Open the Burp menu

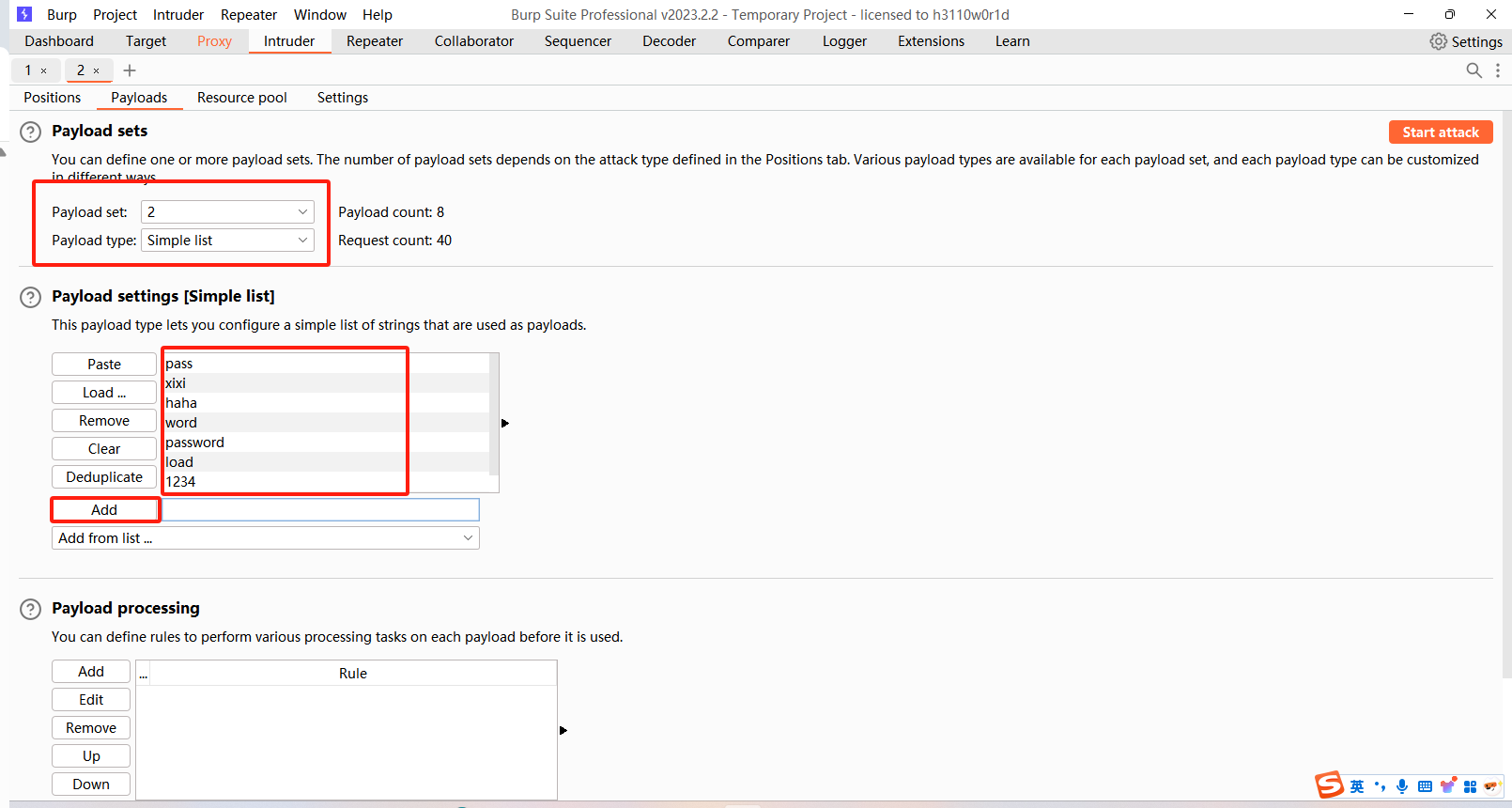tap(62, 15)
